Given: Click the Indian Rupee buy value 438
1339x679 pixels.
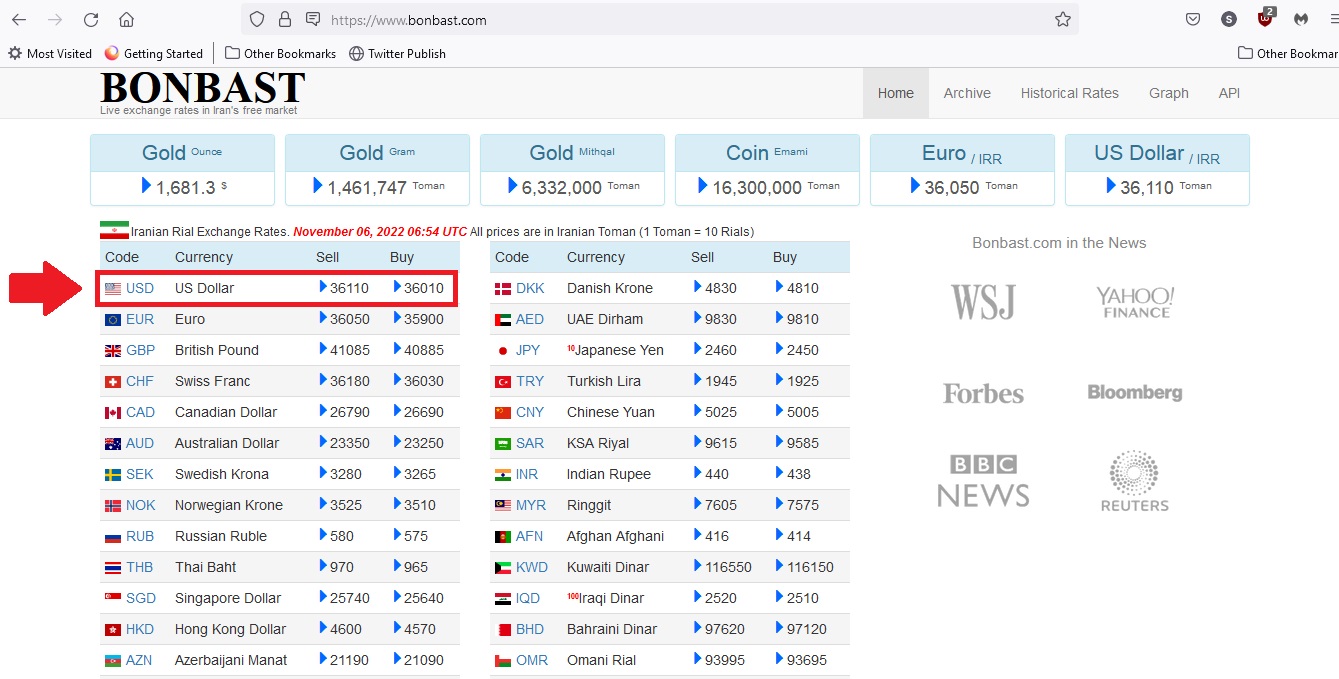Looking at the screenshot, I should point(799,474).
